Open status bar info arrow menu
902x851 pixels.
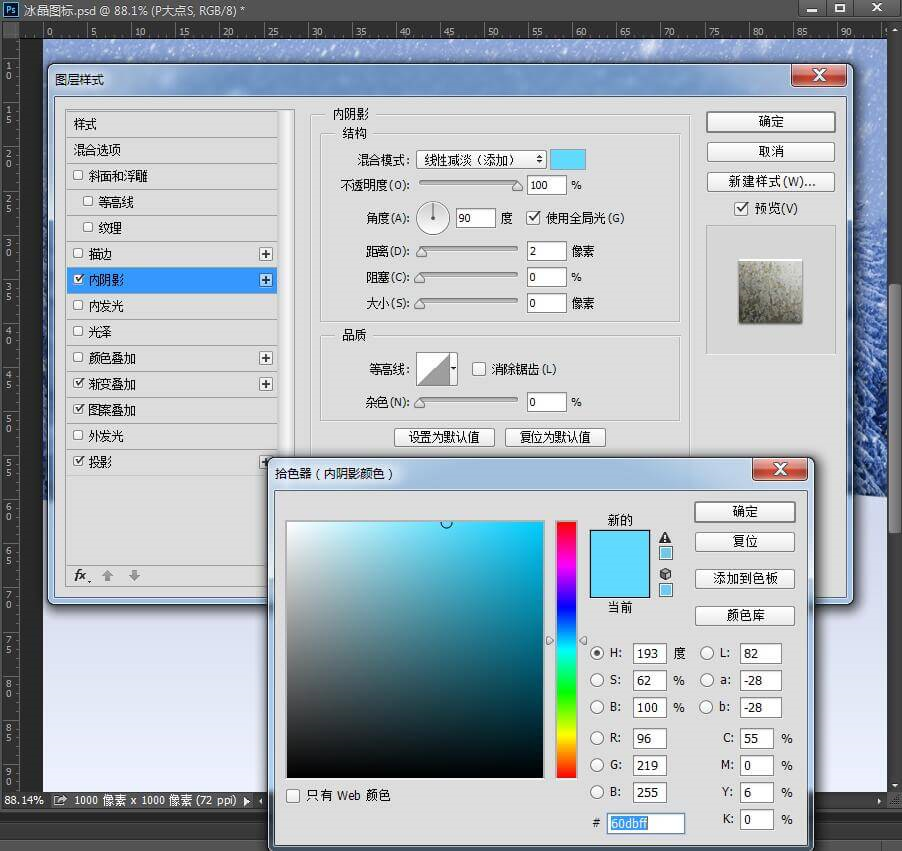[247, 801]
